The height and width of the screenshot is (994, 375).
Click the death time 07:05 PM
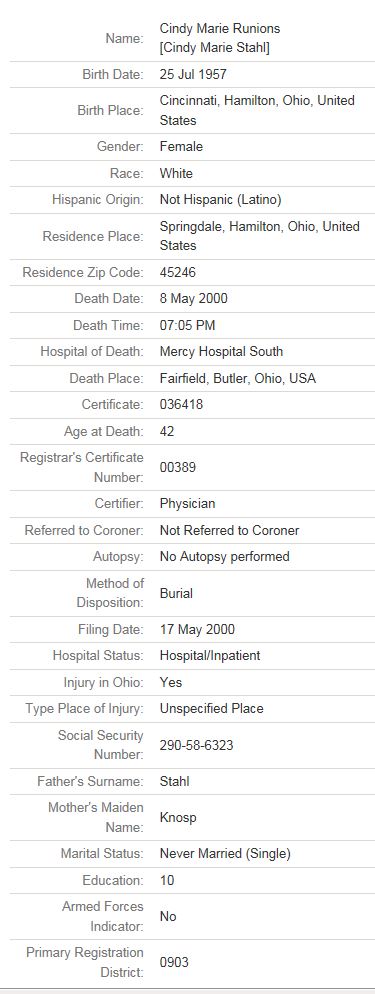point(188,325)
